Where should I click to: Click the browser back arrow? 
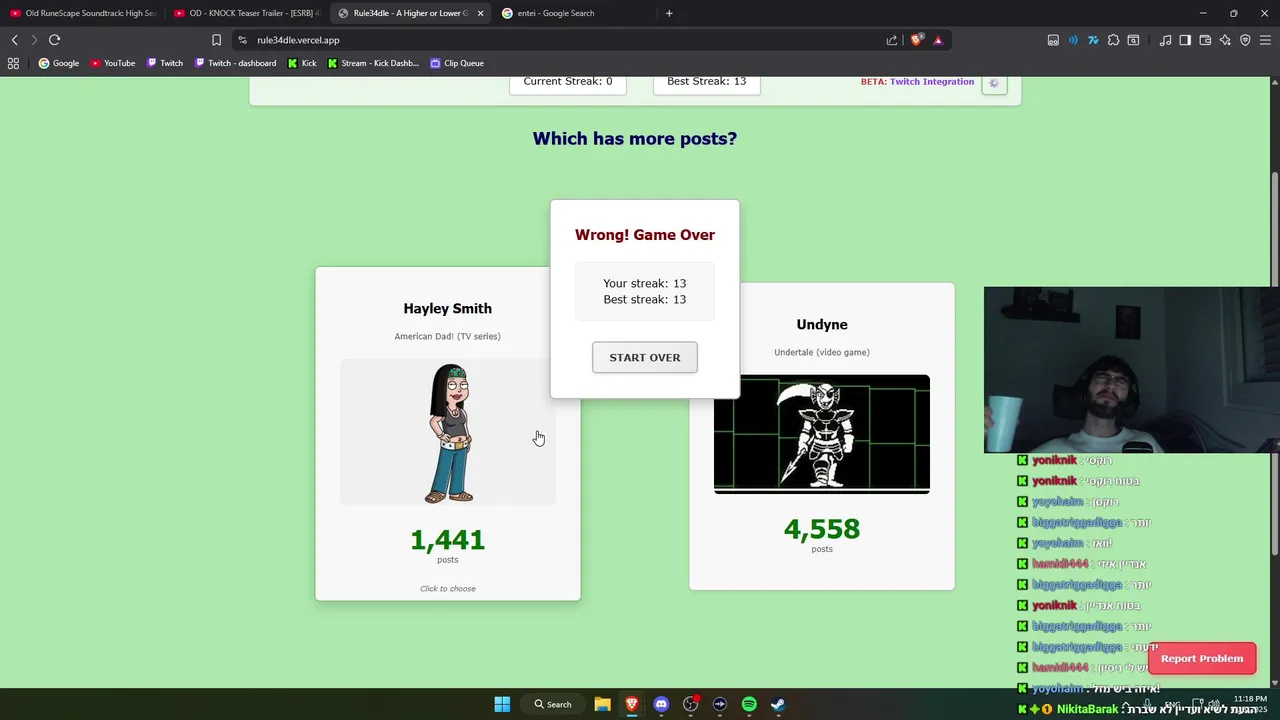[x=14, y=40]
